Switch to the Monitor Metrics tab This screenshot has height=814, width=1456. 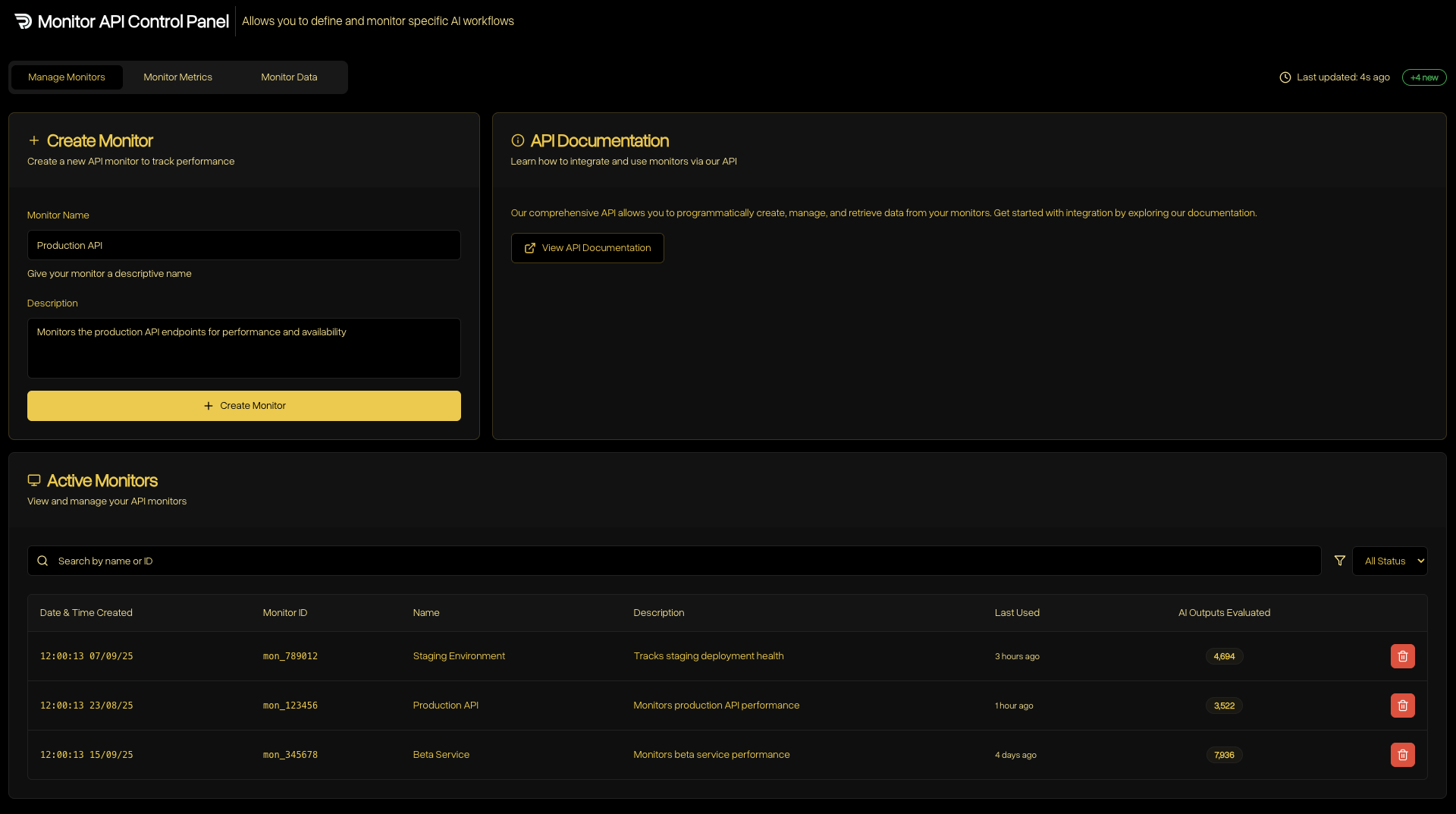177,77
